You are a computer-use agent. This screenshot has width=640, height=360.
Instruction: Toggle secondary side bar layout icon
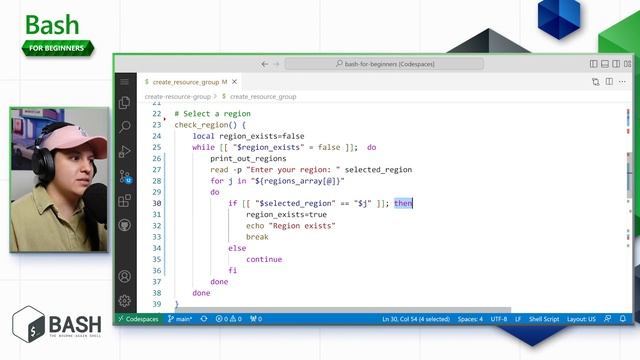point(616,64)
